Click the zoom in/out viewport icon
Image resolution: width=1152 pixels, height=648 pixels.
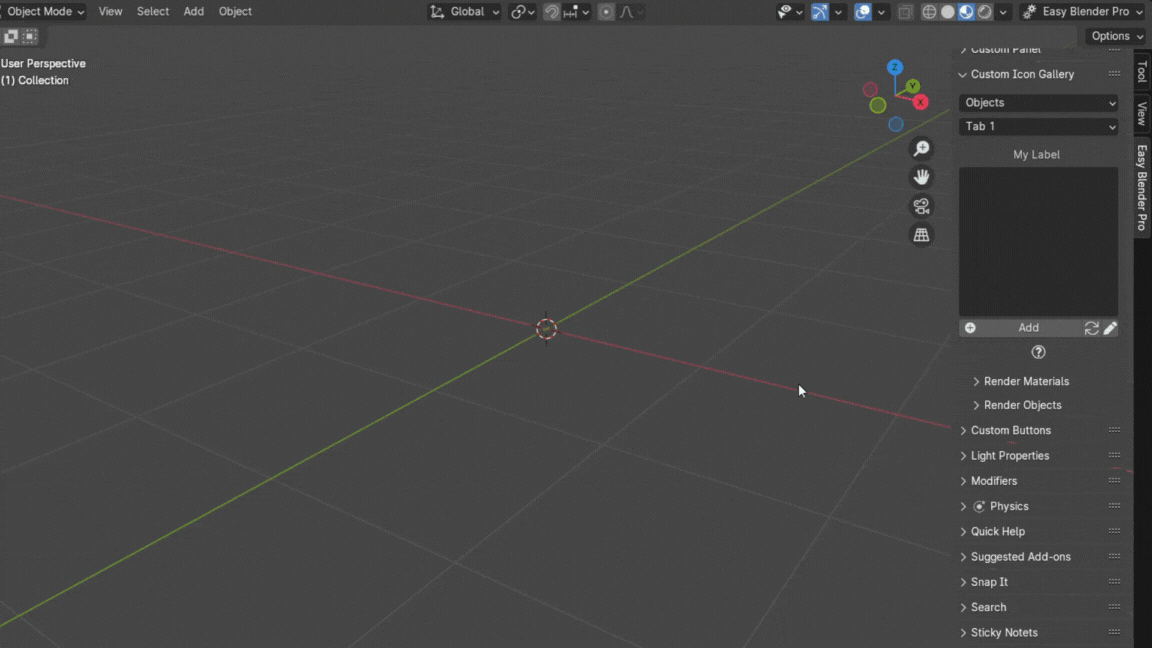pos(921,149)
